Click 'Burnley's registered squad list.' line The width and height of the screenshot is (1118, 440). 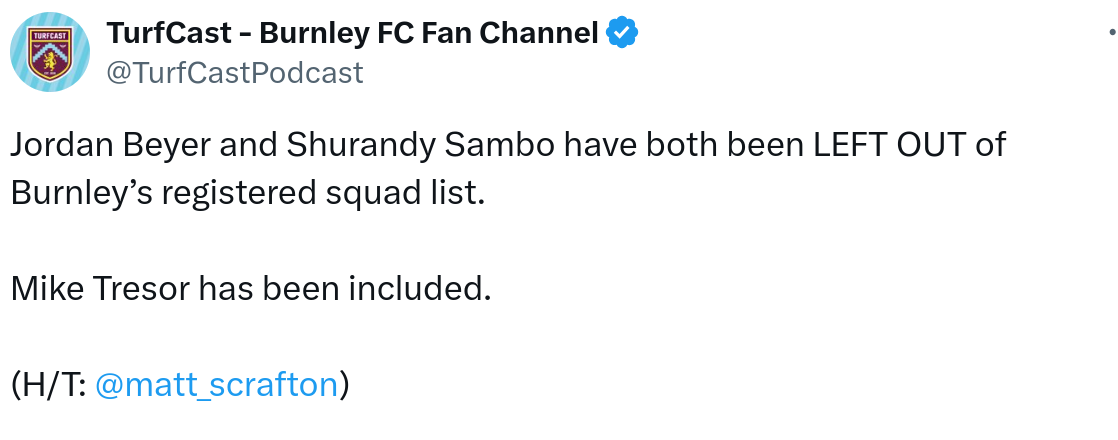tap(248, 193)
